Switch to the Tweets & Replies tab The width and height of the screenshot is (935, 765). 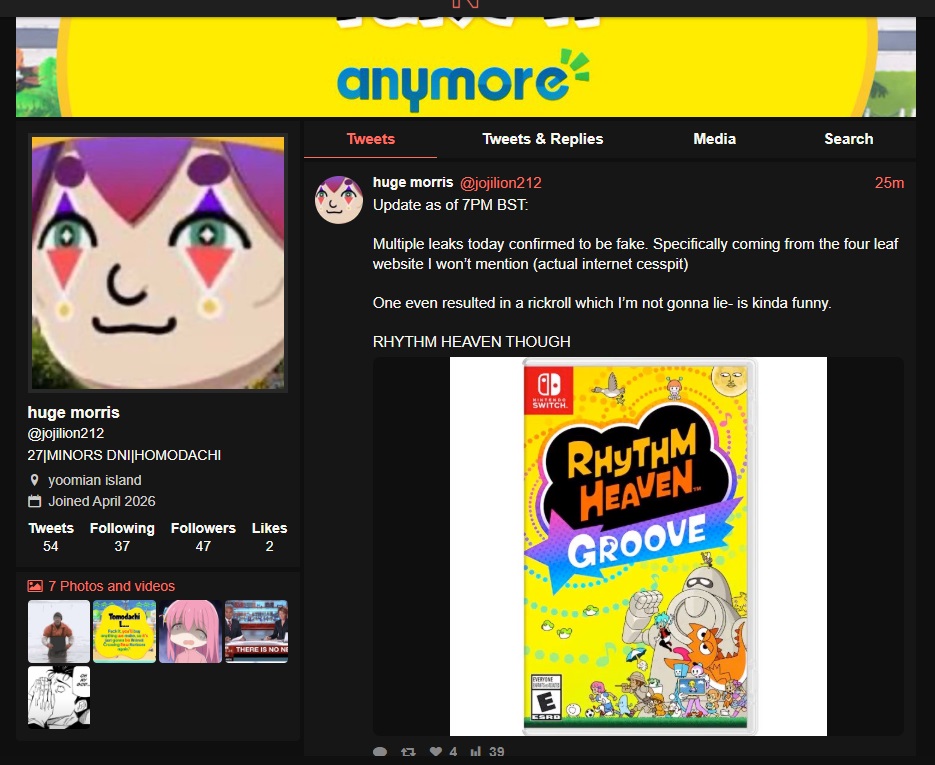[543, 139]
